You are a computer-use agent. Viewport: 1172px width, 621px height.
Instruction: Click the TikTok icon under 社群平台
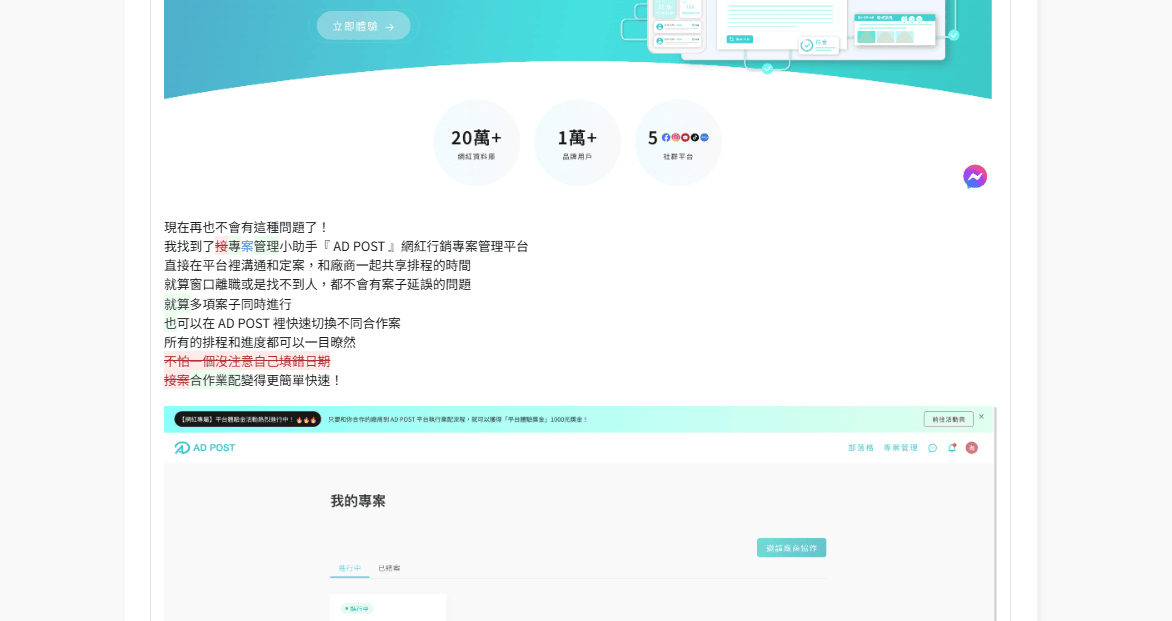695,138
